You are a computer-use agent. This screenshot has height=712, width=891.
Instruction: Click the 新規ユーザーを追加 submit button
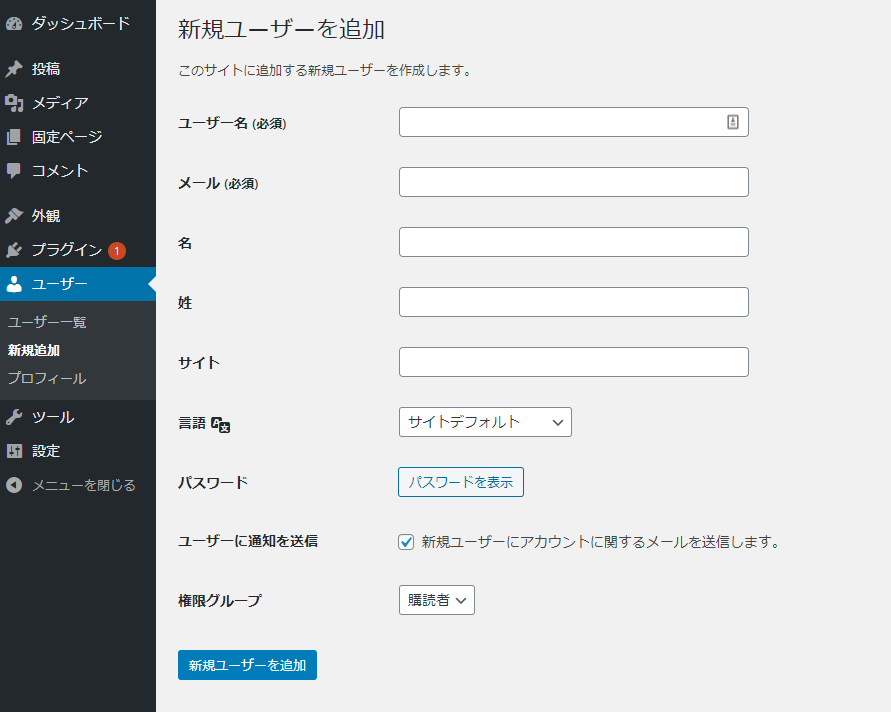click(247, 665)
